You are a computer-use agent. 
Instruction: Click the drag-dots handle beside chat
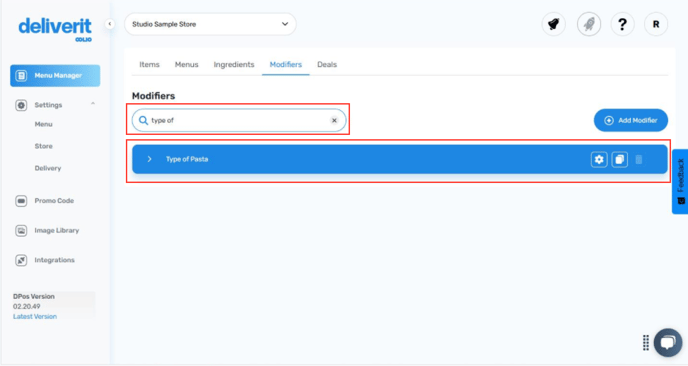[645, 343]
